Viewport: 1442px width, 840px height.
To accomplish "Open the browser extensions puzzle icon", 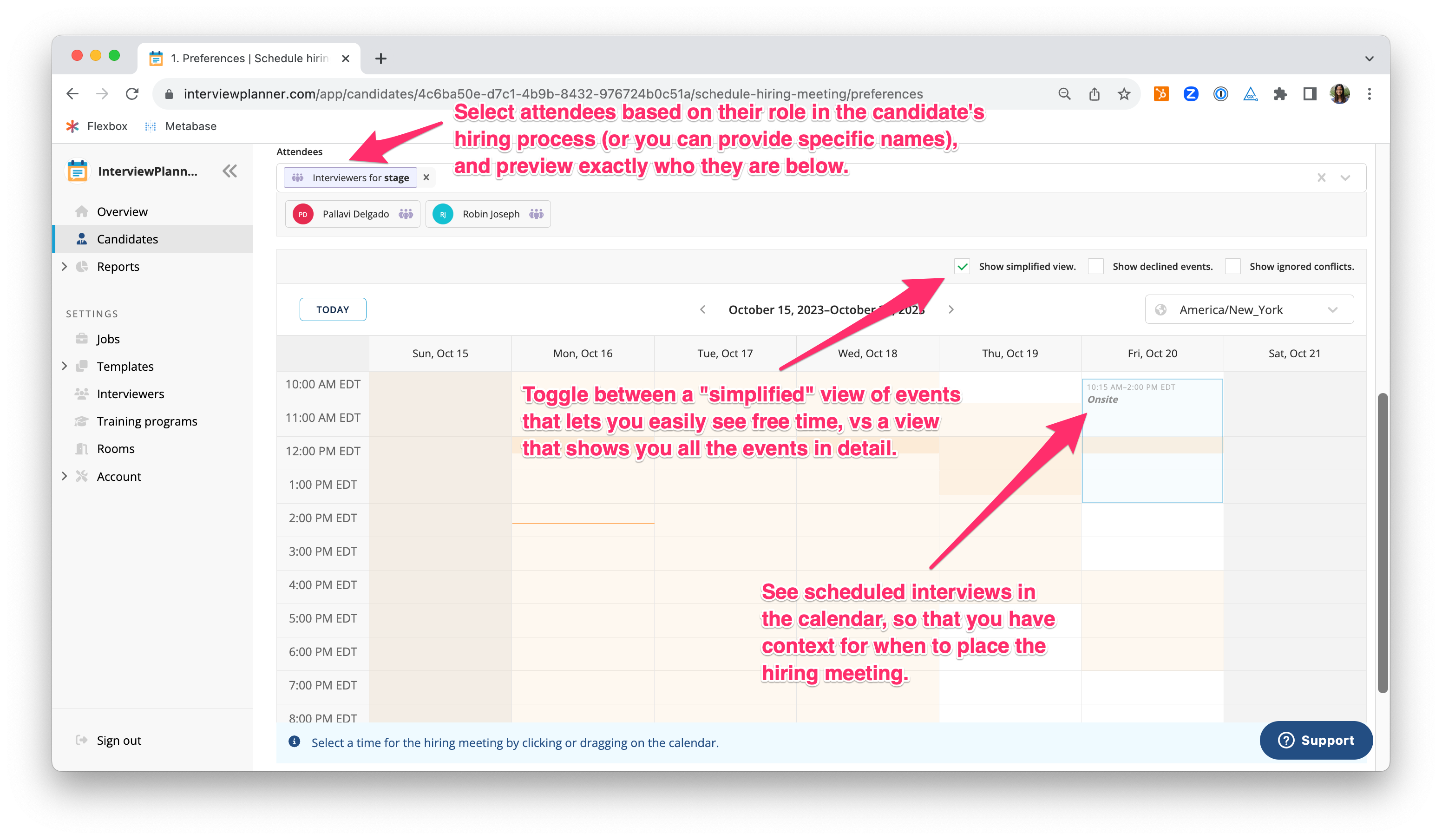I will 1280,94.
